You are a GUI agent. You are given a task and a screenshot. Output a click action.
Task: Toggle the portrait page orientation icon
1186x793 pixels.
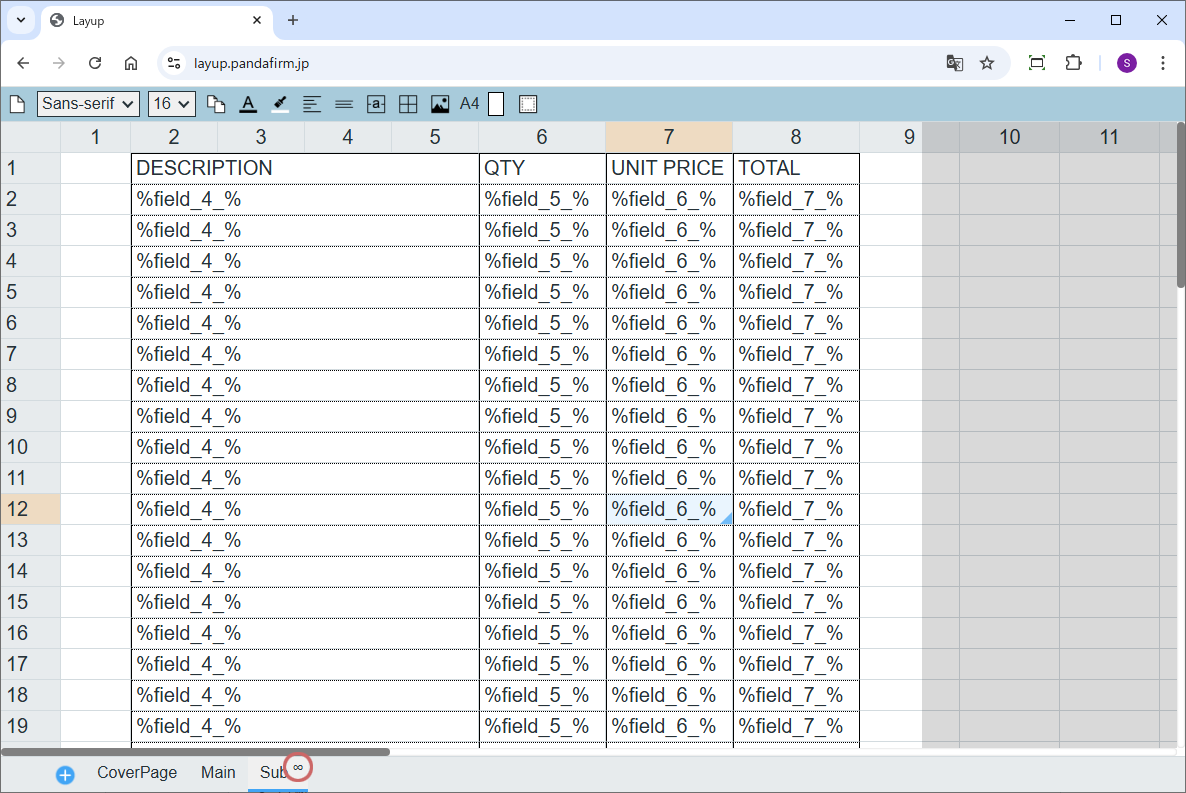point(496,104)
